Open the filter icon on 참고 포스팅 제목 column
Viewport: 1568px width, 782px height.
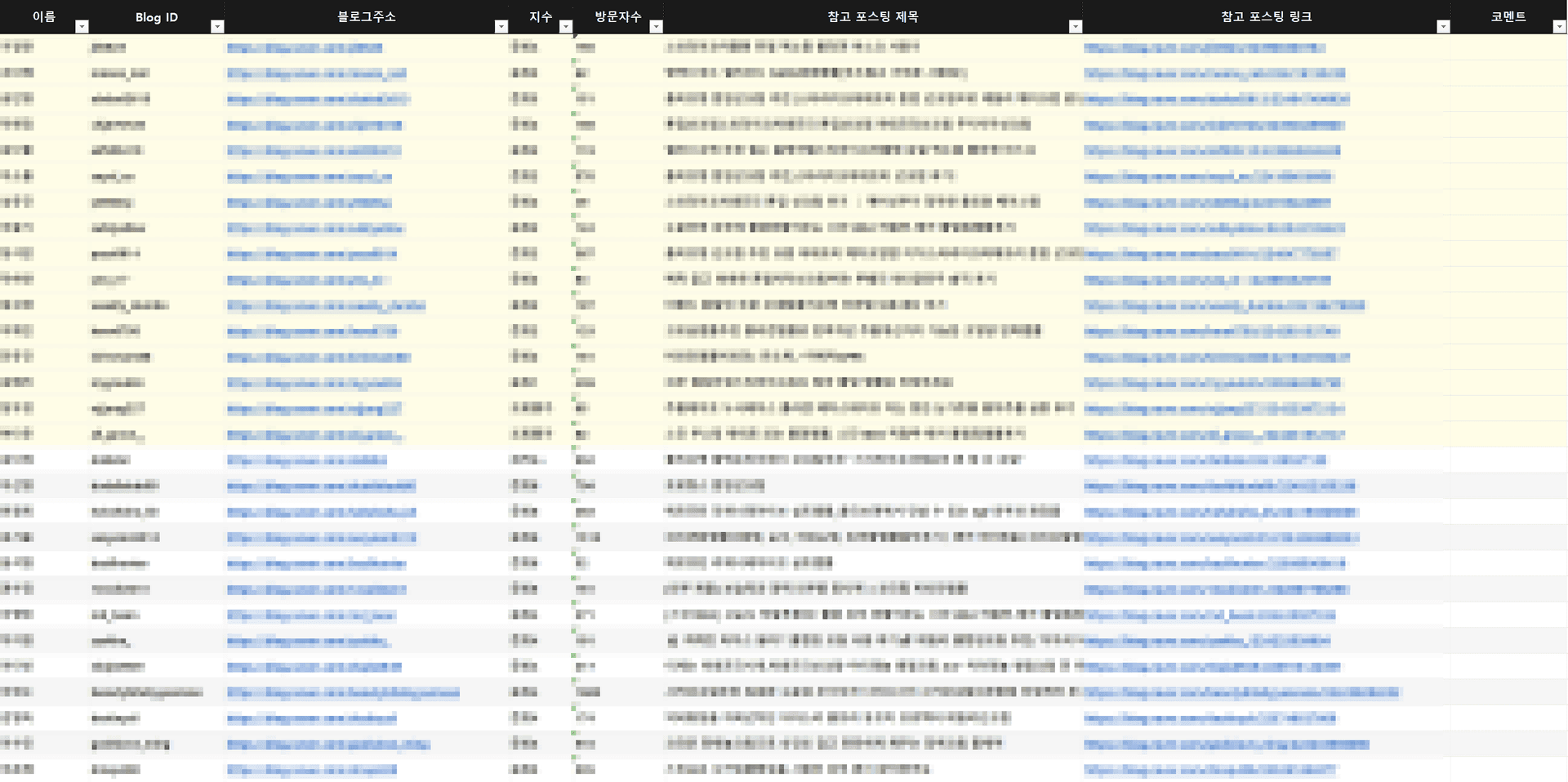point(1076,25)
